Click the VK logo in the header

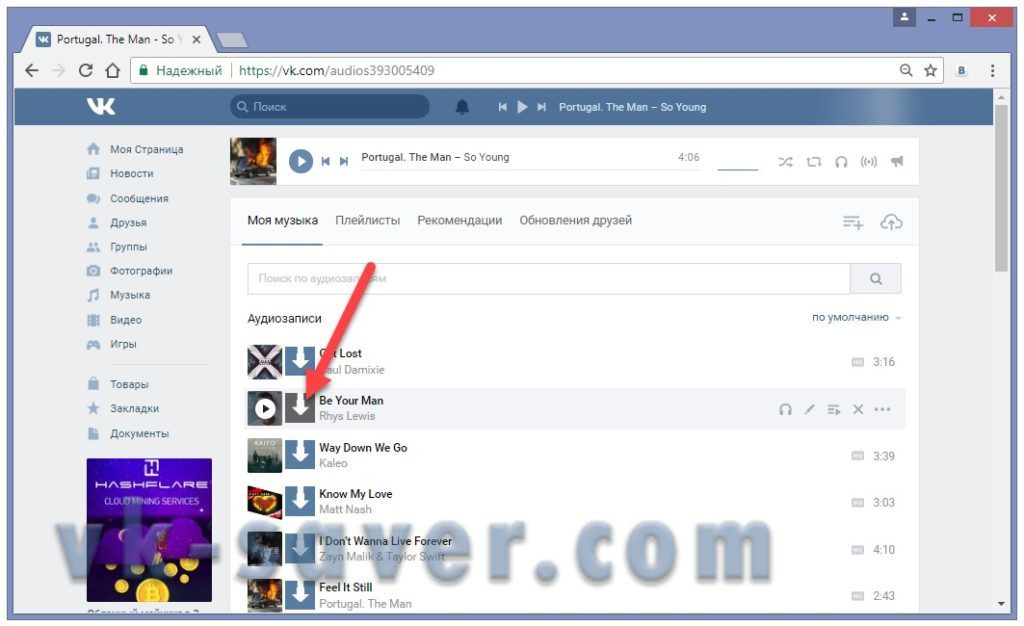pyautogui.click(x=101, y=106)
